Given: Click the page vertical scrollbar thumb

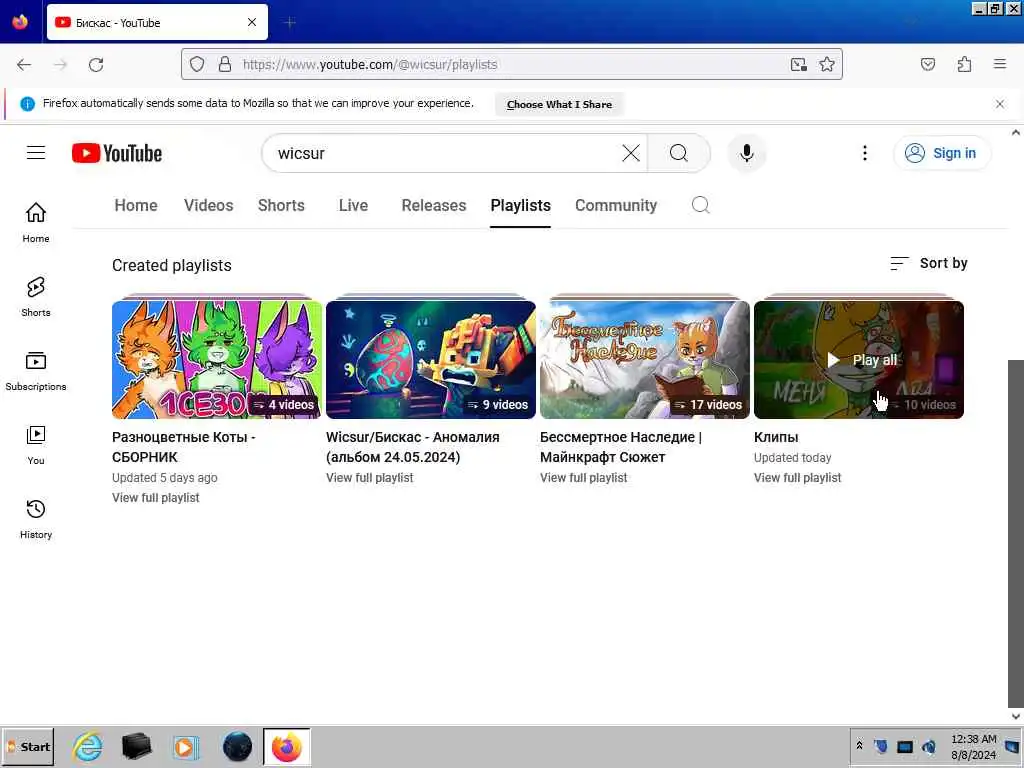Looking at the screenshot, I should (x=1016, y=533).
